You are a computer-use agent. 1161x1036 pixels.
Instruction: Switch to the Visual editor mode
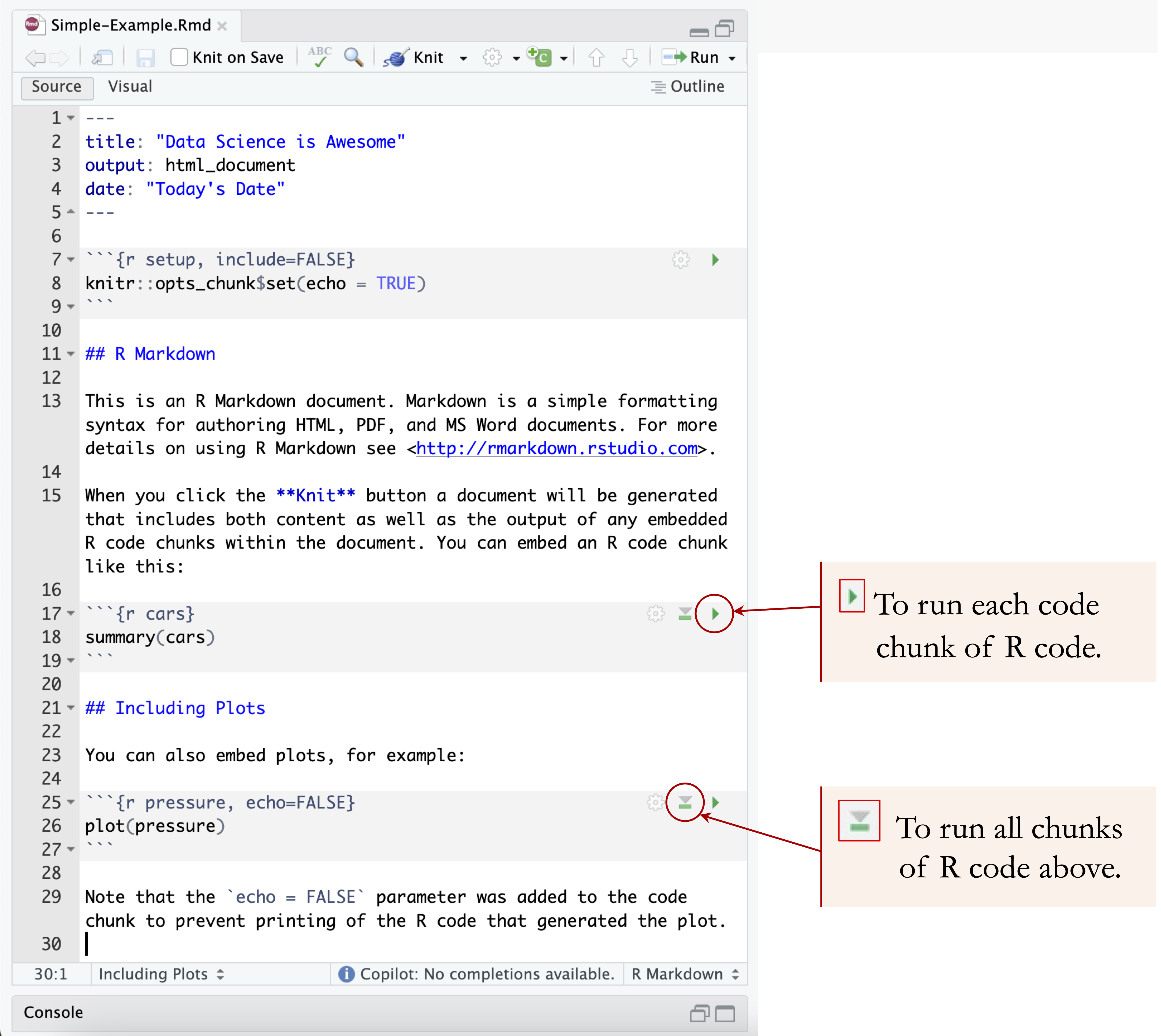point(130,87)
